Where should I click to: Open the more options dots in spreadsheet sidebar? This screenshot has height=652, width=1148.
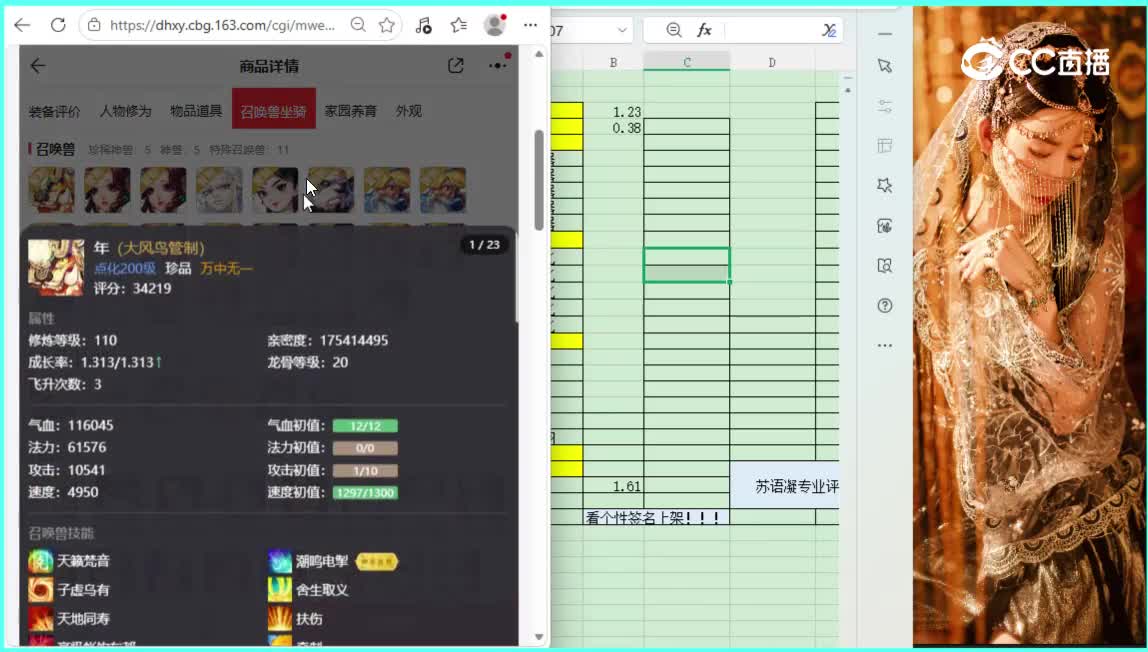[884, 345]
